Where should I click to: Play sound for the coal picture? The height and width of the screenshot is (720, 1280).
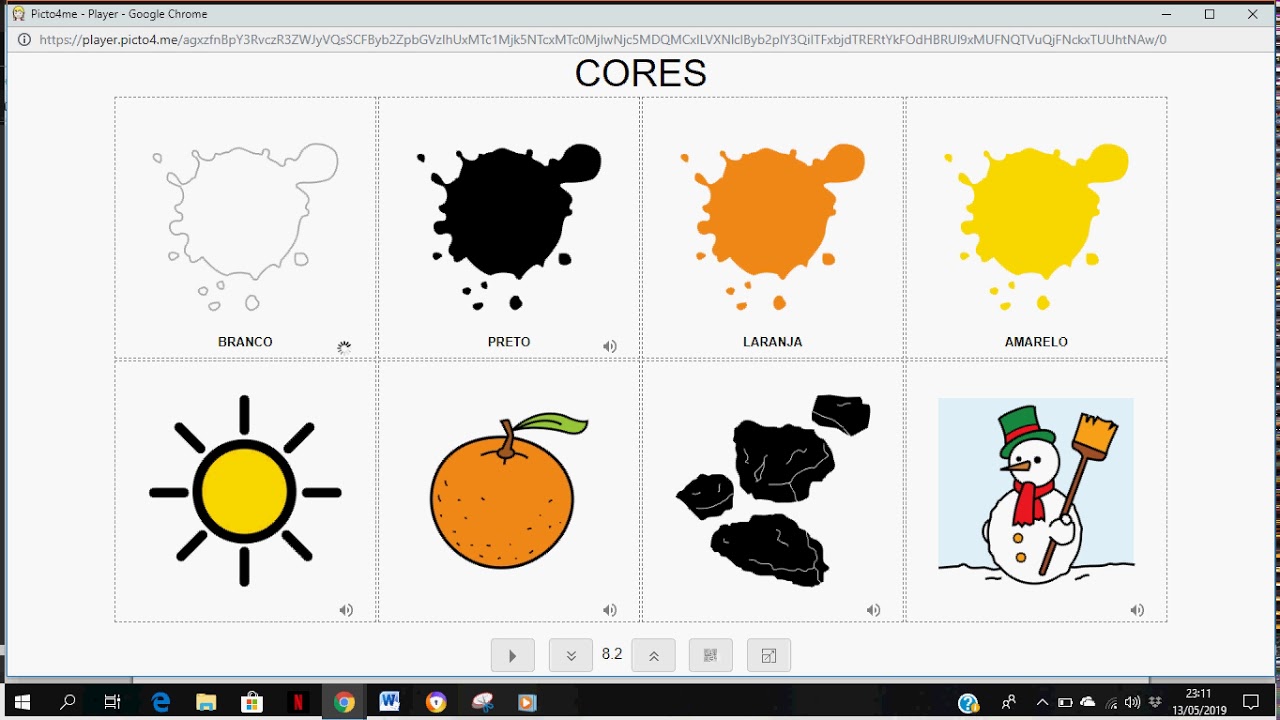[874, 610]
